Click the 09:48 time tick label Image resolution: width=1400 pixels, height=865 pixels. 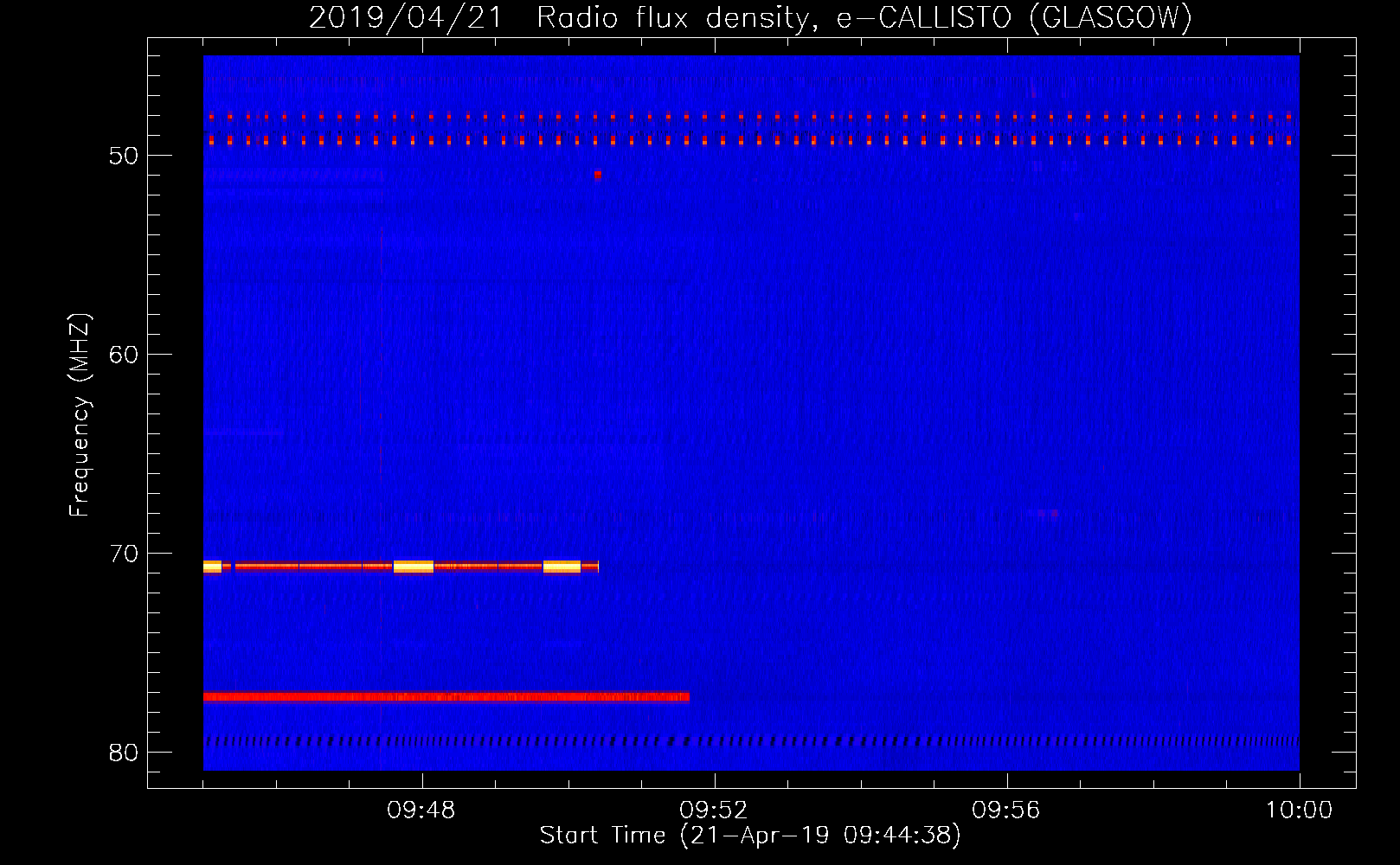(x=421, y=811)
